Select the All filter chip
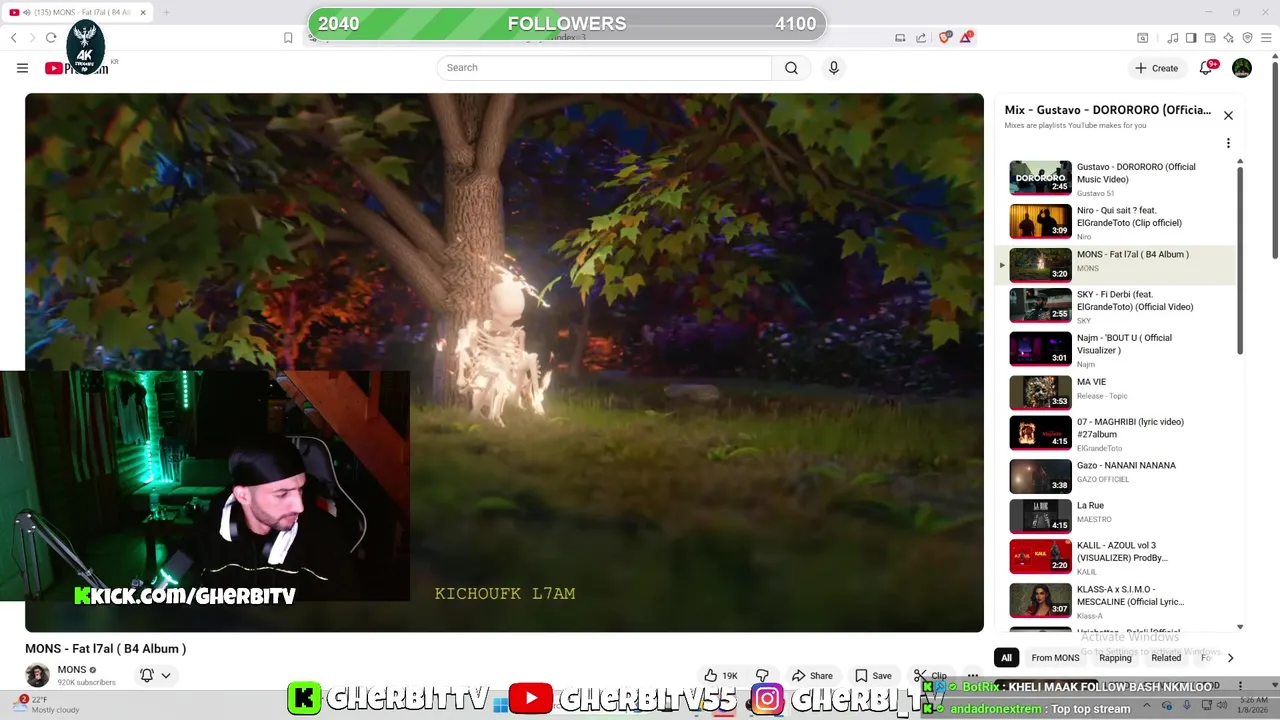Image resolution: width=1280 pixels, height=720 pixels. pyautogui.click(x=1006, y=658)
